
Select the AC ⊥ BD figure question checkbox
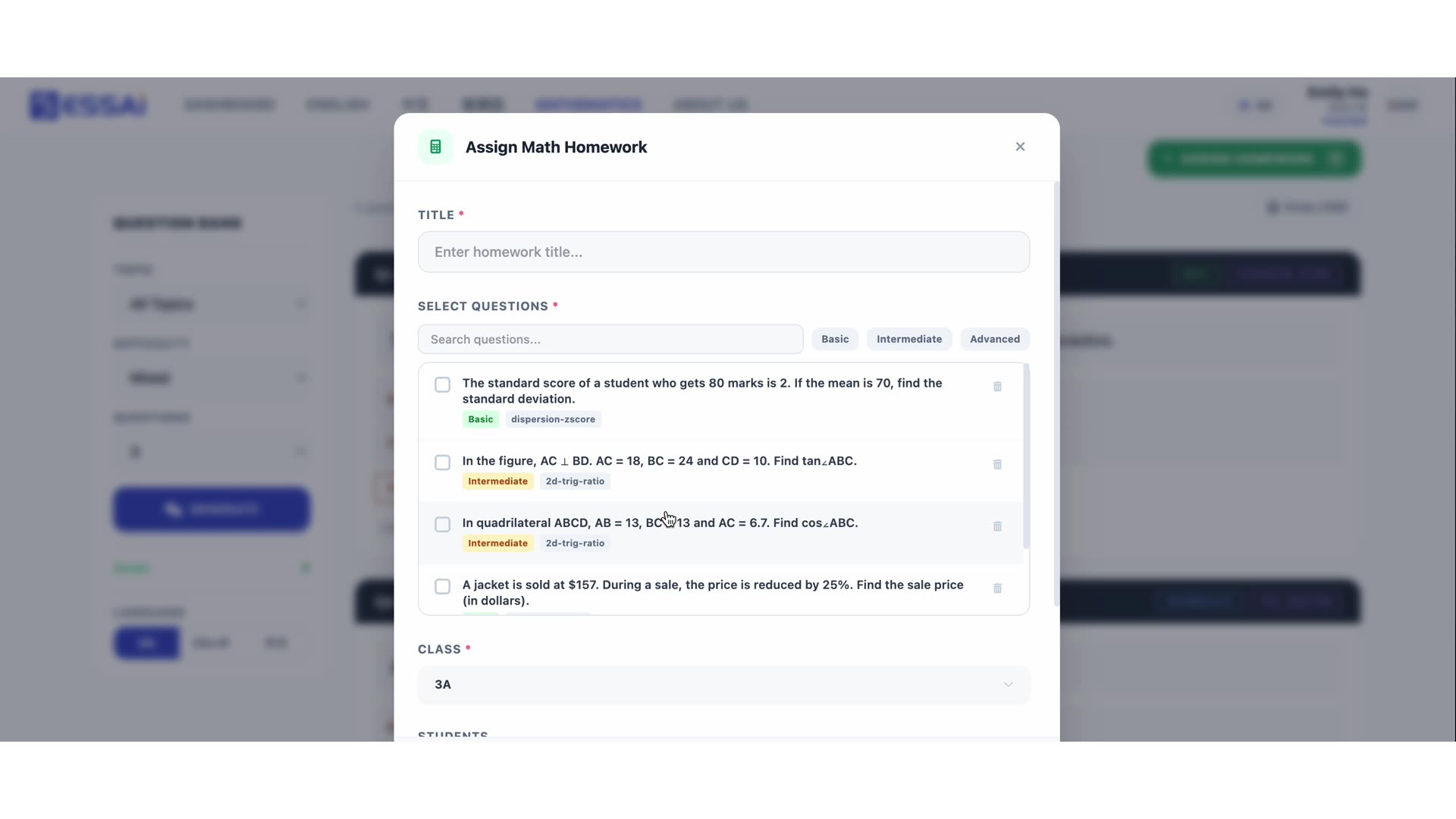[x=442, y=463]
